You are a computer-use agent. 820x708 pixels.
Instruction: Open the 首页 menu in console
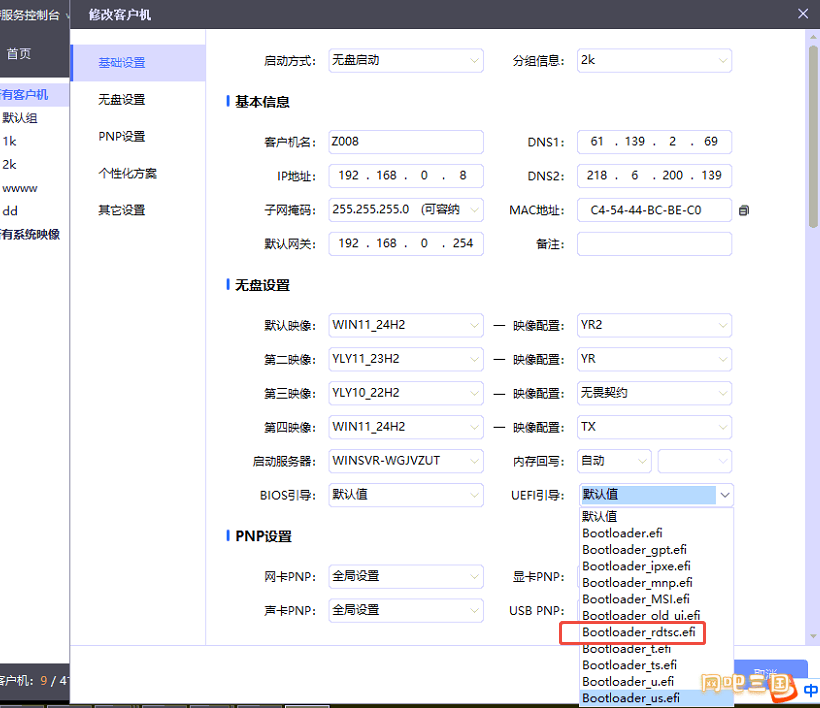[19, 53]
